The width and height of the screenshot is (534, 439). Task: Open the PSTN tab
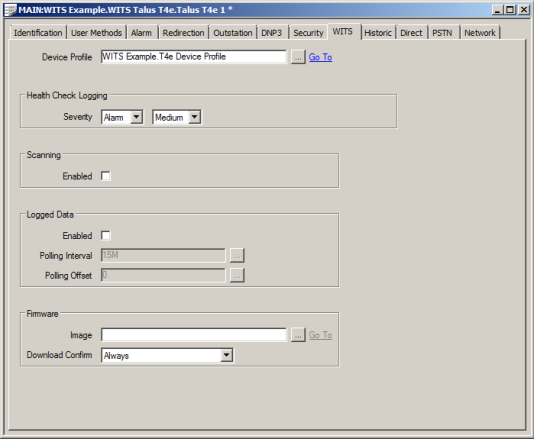pos(442,33)
